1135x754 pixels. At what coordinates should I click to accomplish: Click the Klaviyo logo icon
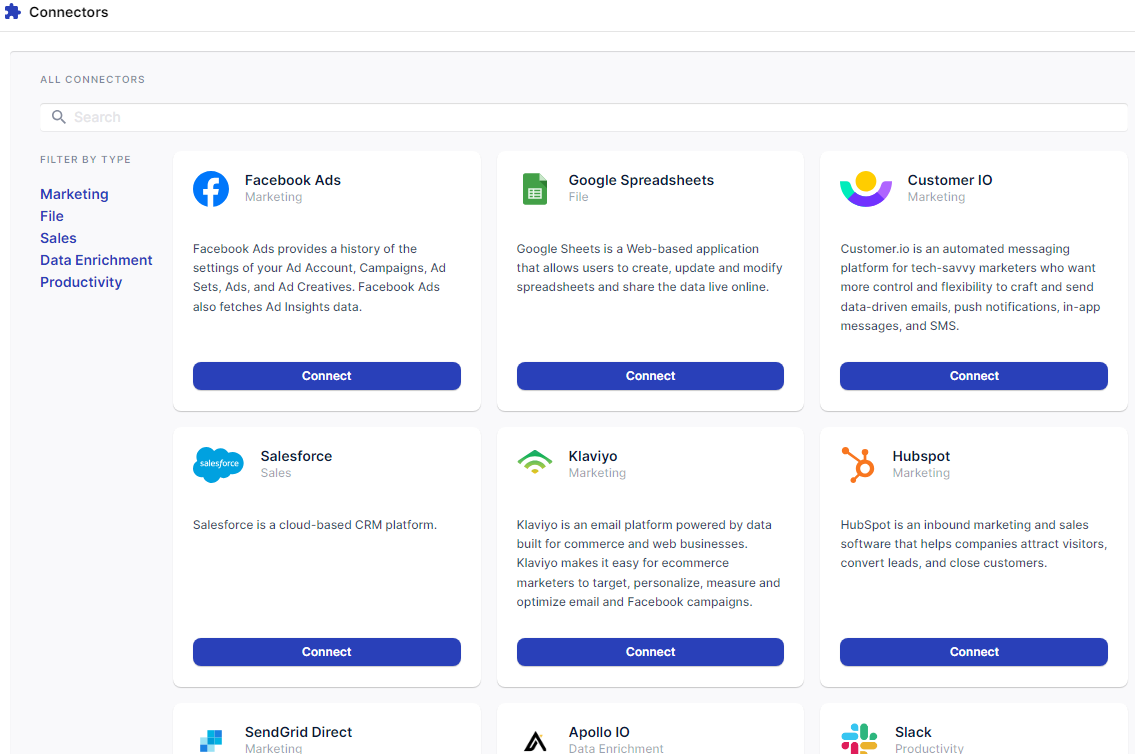point(535,462)
